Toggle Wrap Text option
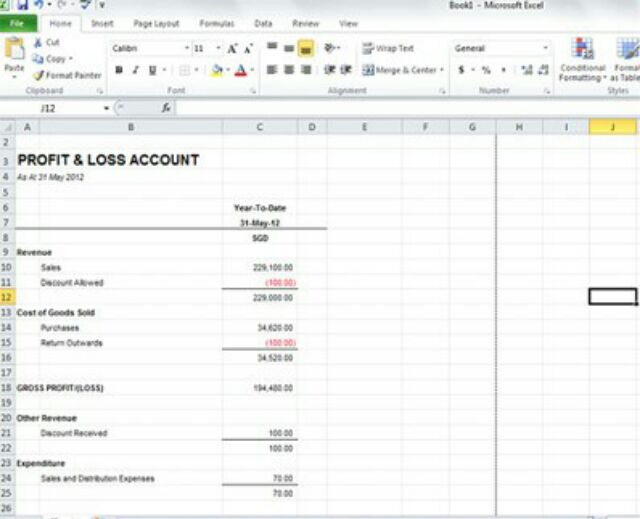 coord(388,48)
